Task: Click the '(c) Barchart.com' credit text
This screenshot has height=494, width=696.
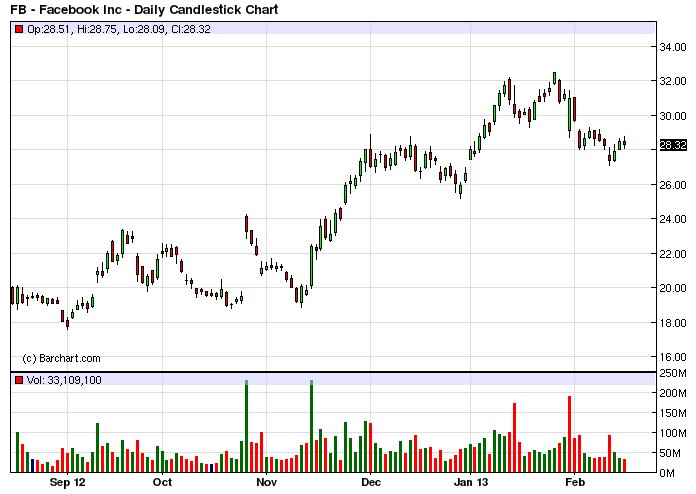Action: 61,359
